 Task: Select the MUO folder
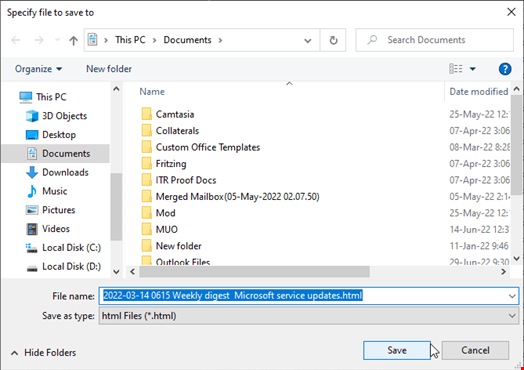166,229
